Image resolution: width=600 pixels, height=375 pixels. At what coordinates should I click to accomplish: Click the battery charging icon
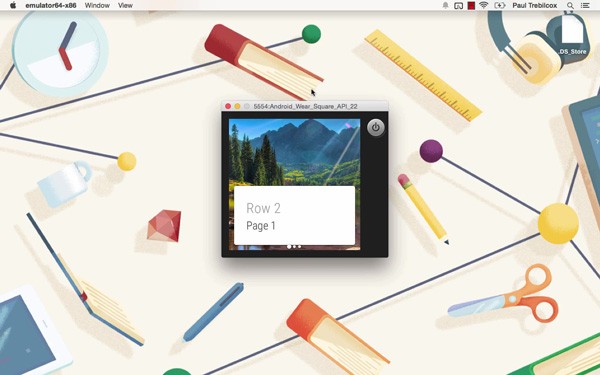[500, 5]
